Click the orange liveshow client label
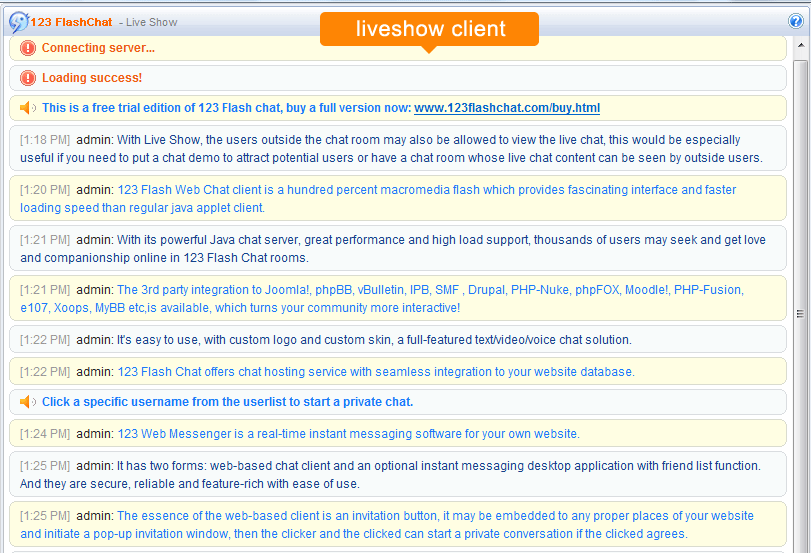 [430, 29]
